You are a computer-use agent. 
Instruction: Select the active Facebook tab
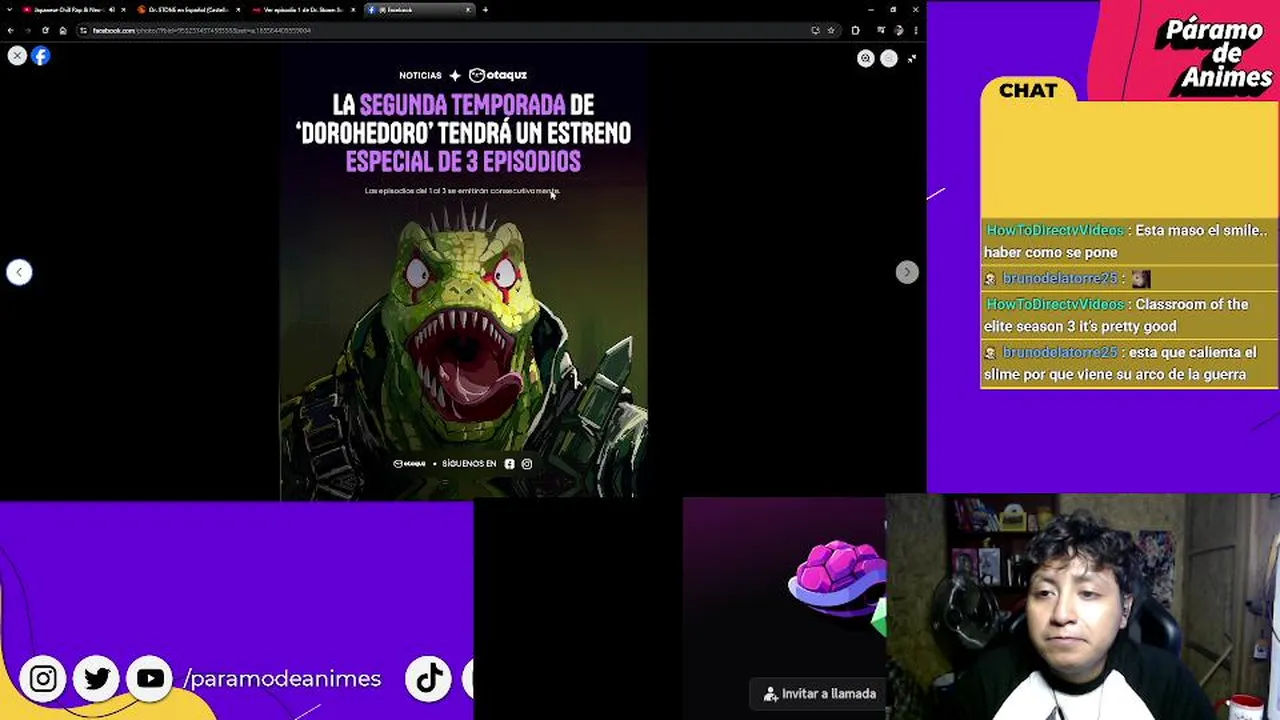418,9
